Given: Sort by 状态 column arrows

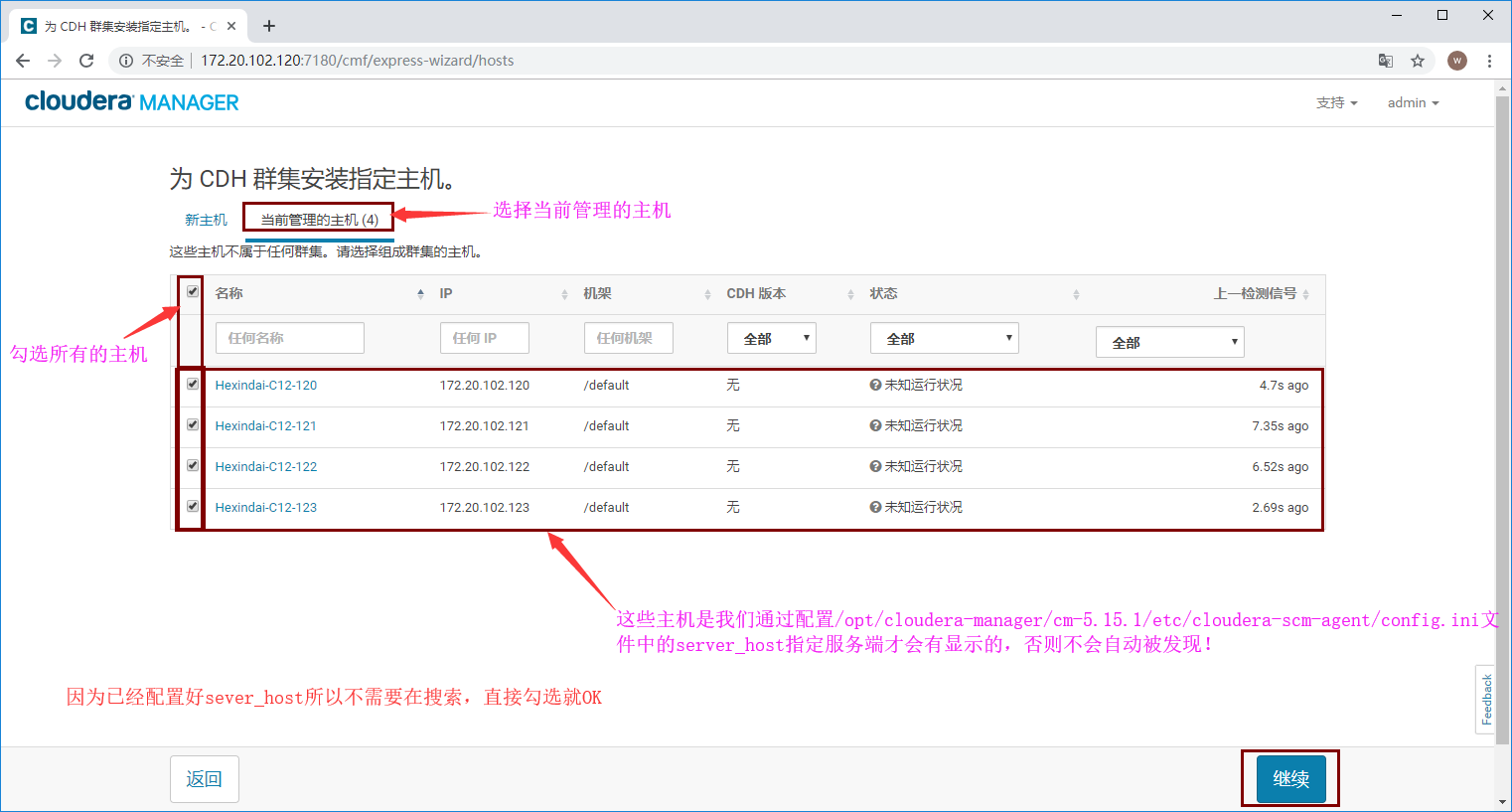Looking at the screenshot, I should coord(1076,294).
